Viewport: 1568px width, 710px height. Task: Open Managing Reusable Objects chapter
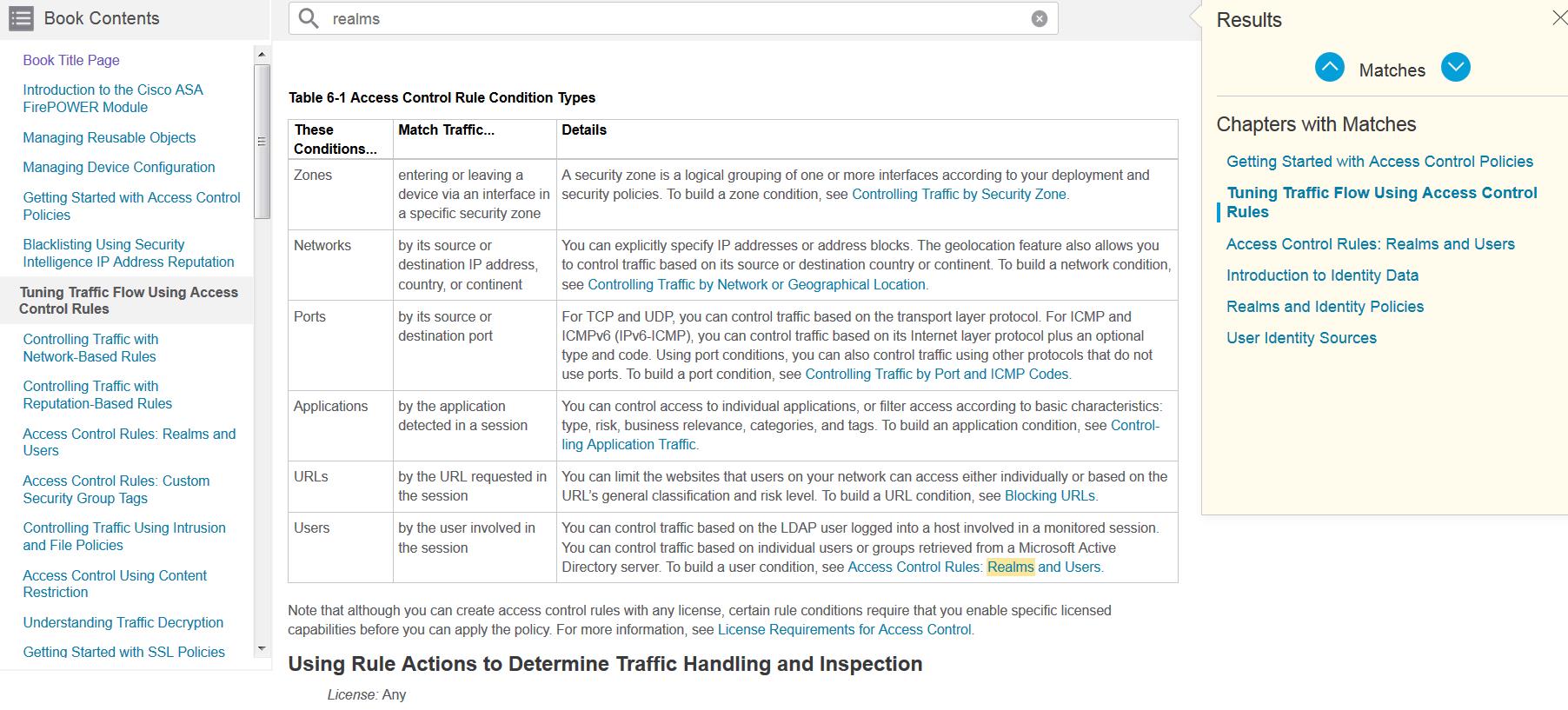(110, 137)
